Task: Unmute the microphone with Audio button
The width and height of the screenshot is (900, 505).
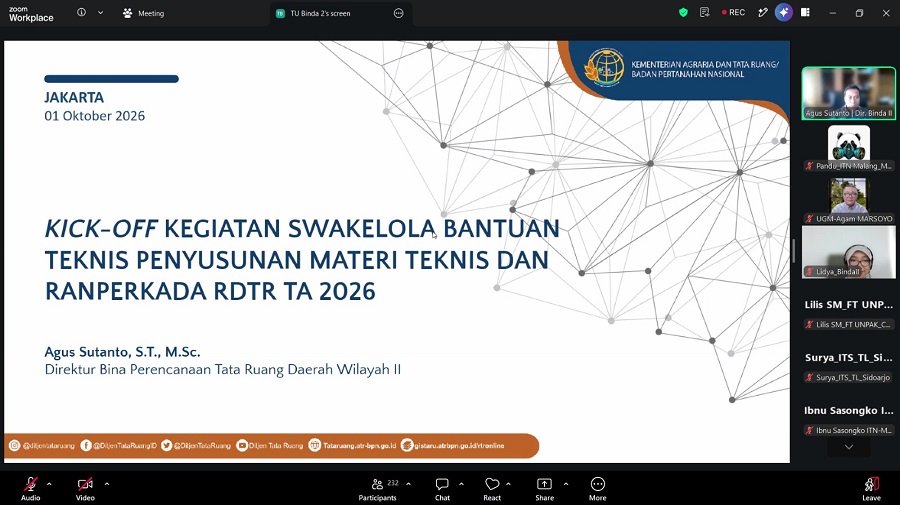Action: [30, 488]
